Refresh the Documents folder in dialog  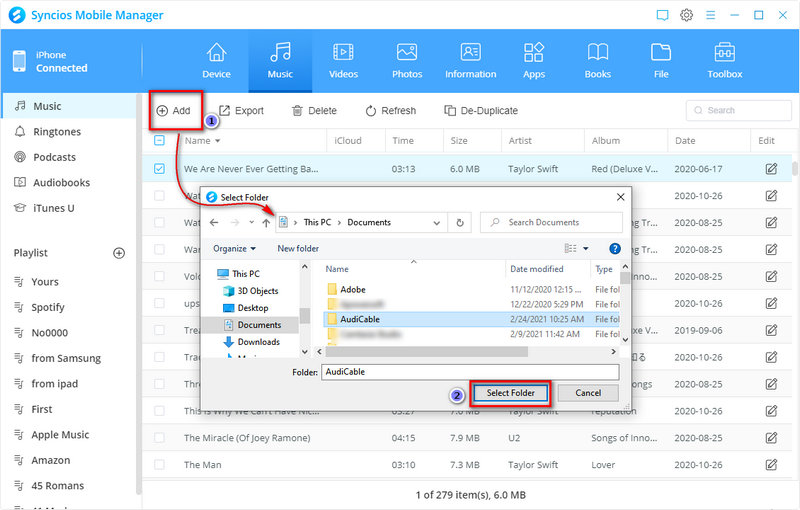[460, 222]
